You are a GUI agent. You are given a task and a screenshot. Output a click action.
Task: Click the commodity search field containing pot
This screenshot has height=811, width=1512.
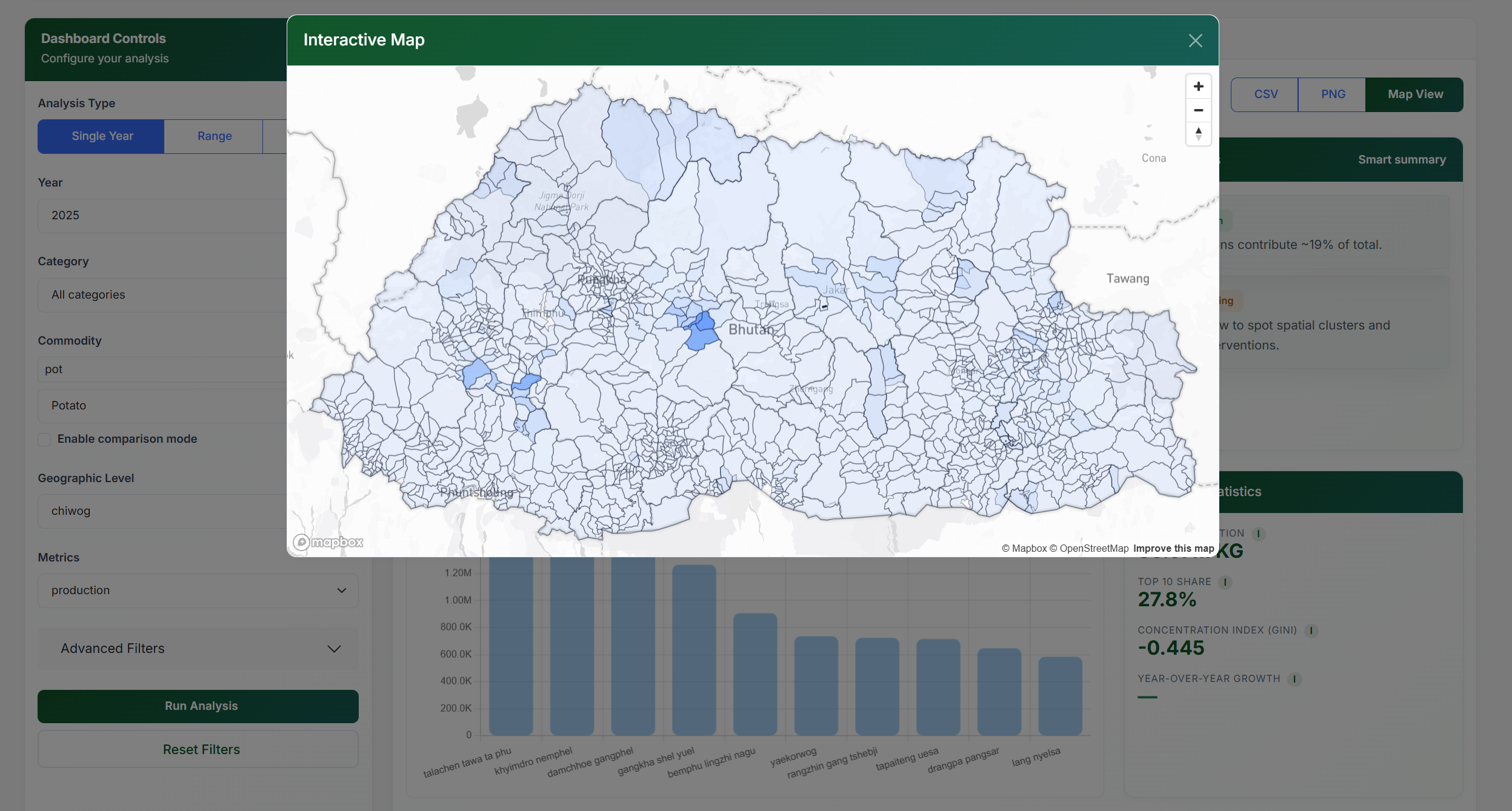click(x=164, y=369)
